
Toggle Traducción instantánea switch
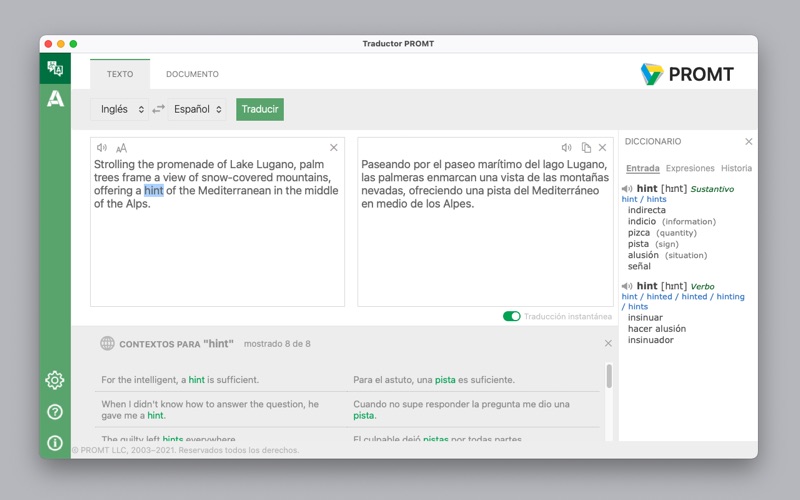point(511,316)
